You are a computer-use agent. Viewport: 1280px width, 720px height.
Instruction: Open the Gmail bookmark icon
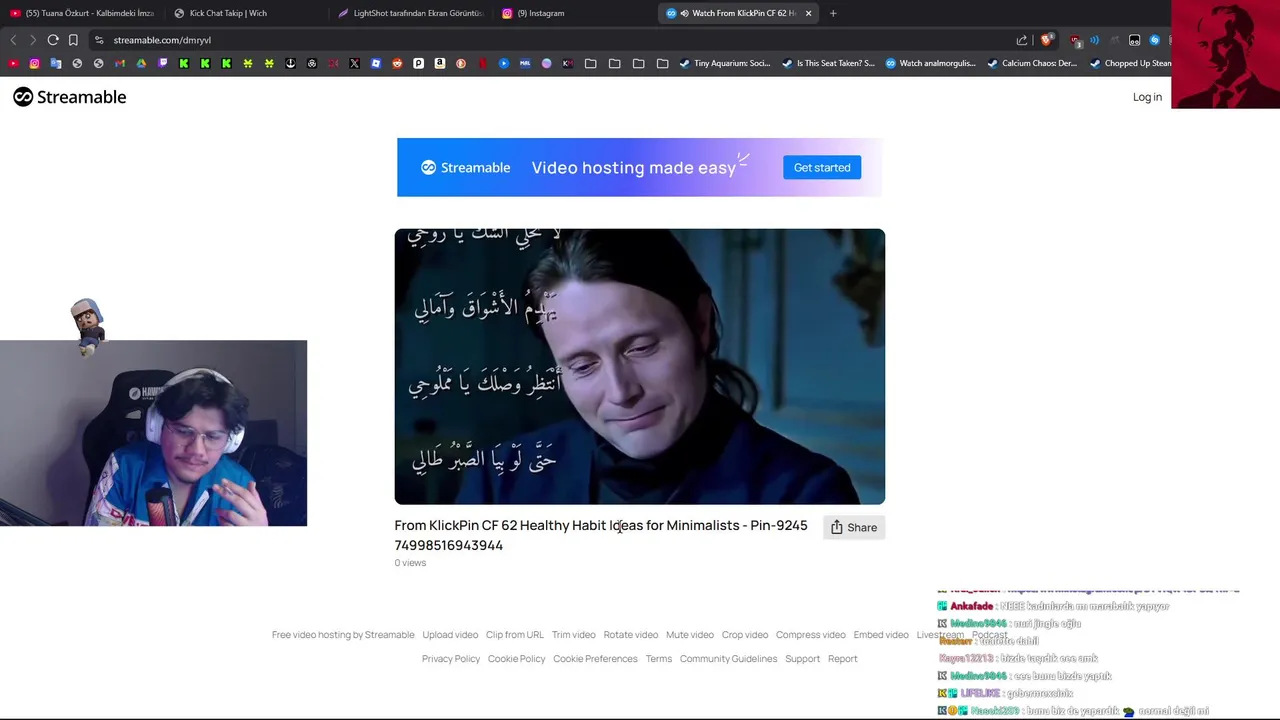pos(119,63)
